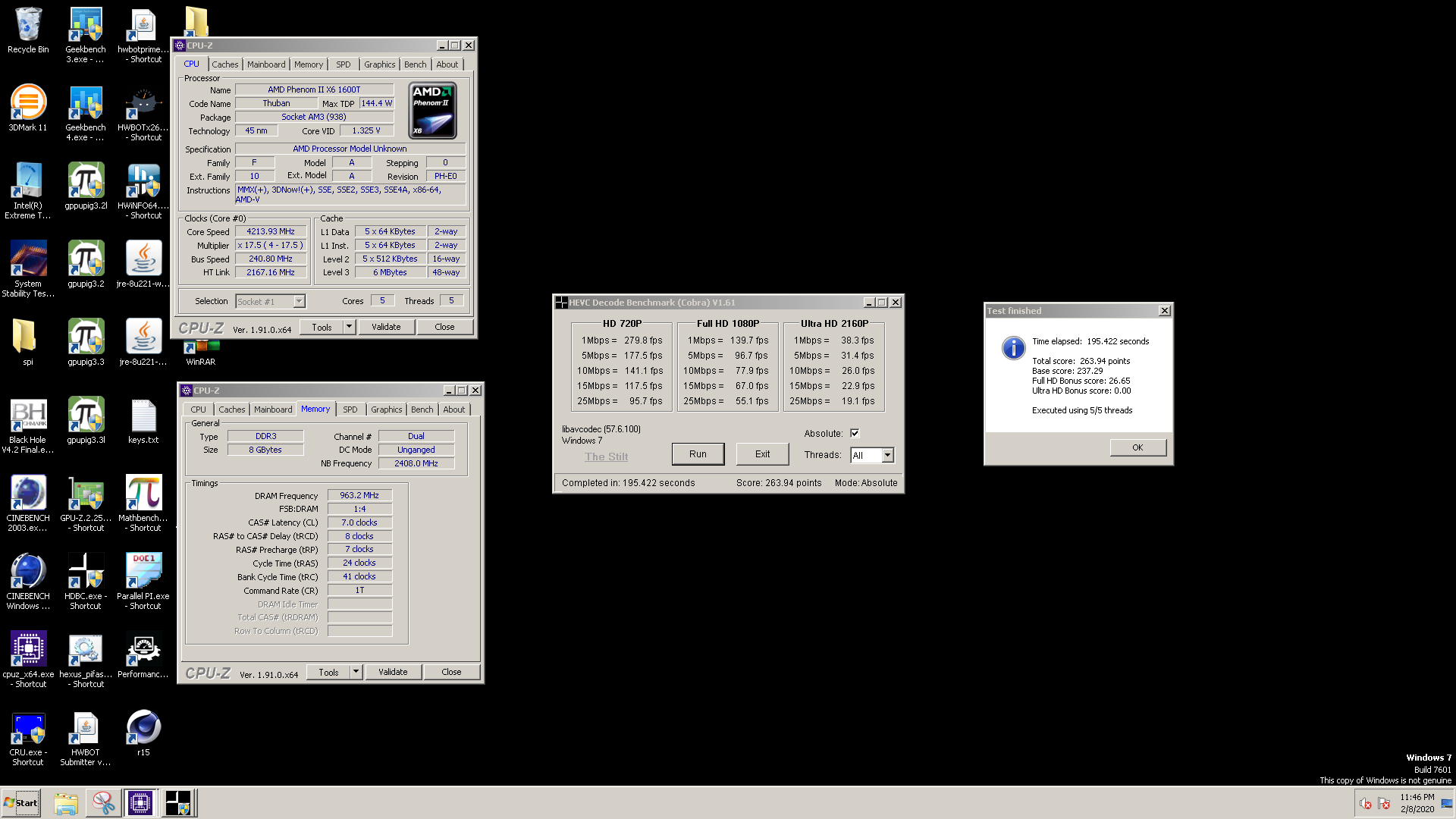
Task: Click the Start button
Action: tap(20, 802)
